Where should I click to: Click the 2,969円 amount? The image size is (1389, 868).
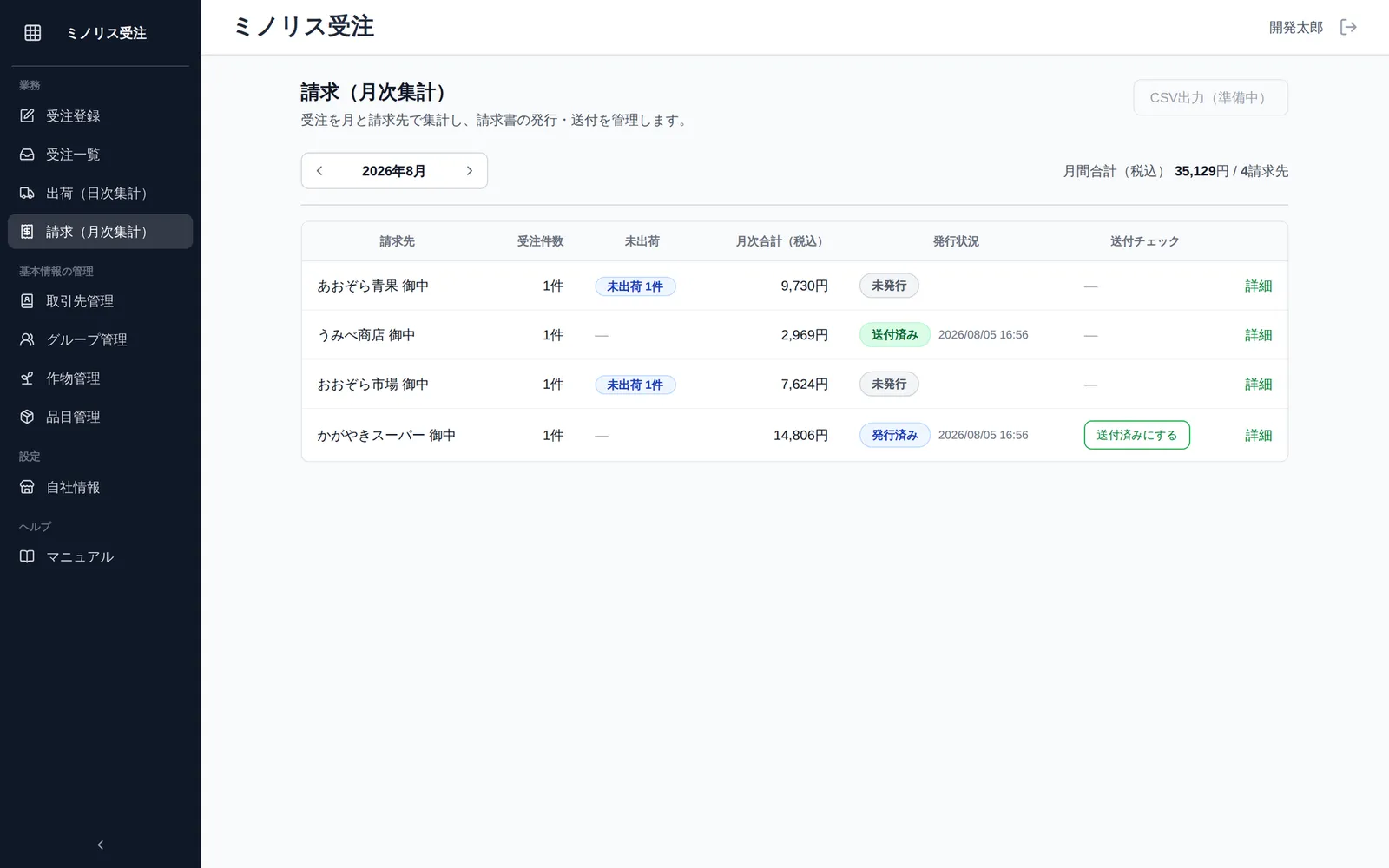(x=804, y=335)
